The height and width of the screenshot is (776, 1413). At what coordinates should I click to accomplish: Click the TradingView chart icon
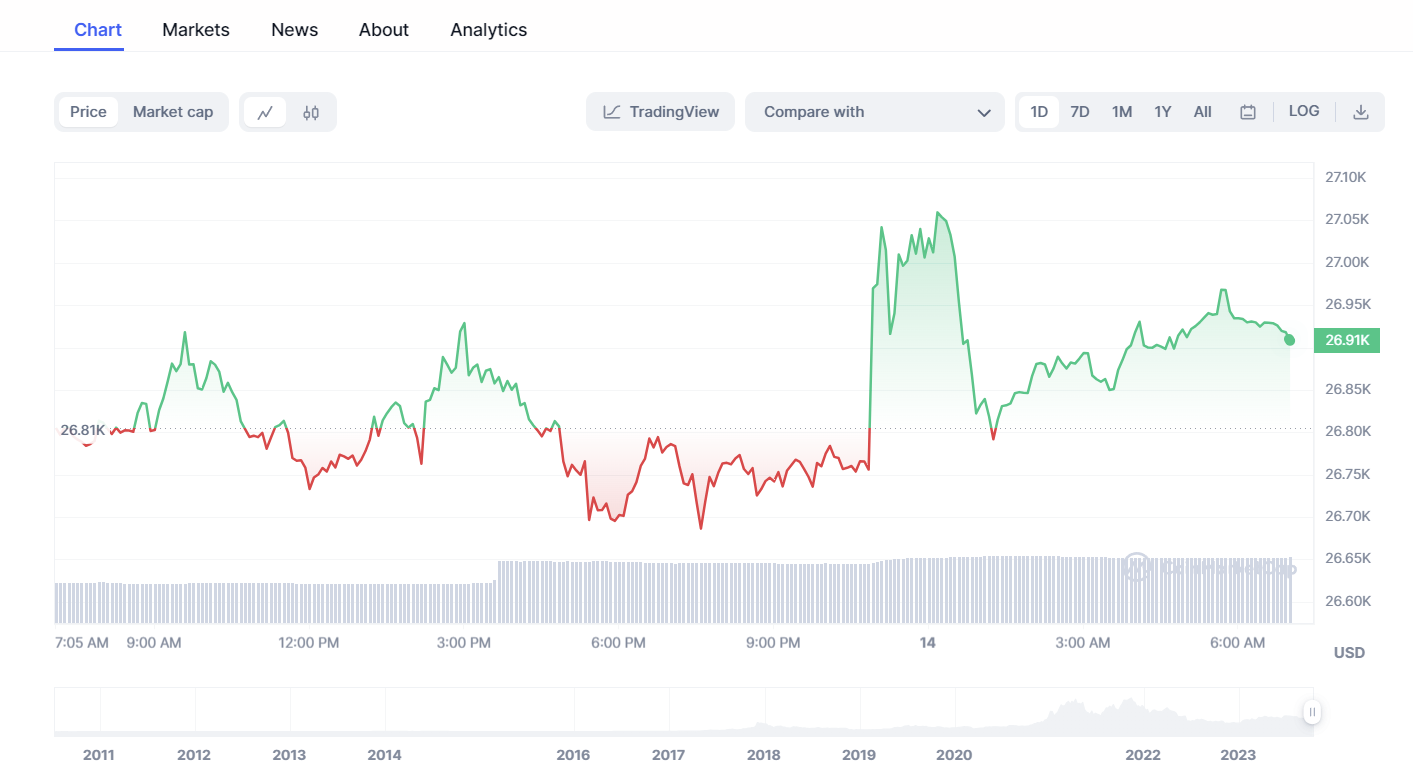(x=612, y=112)
